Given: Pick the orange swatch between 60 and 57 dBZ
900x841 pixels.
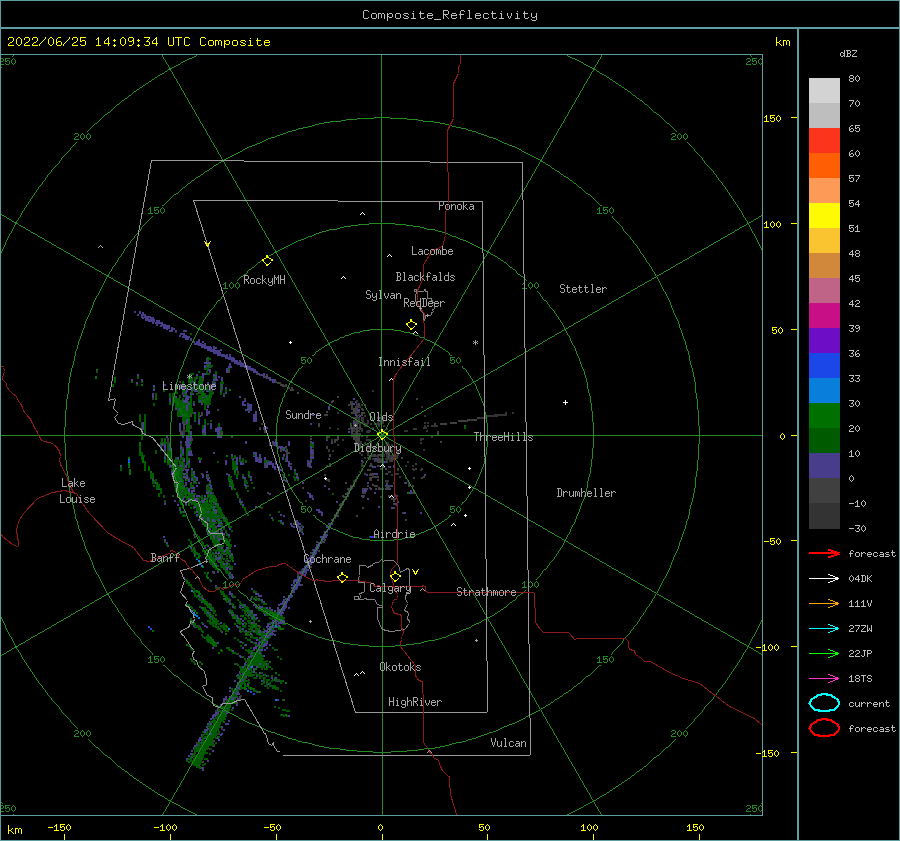Looking at the screenshot, I should (x=824, y=166).
